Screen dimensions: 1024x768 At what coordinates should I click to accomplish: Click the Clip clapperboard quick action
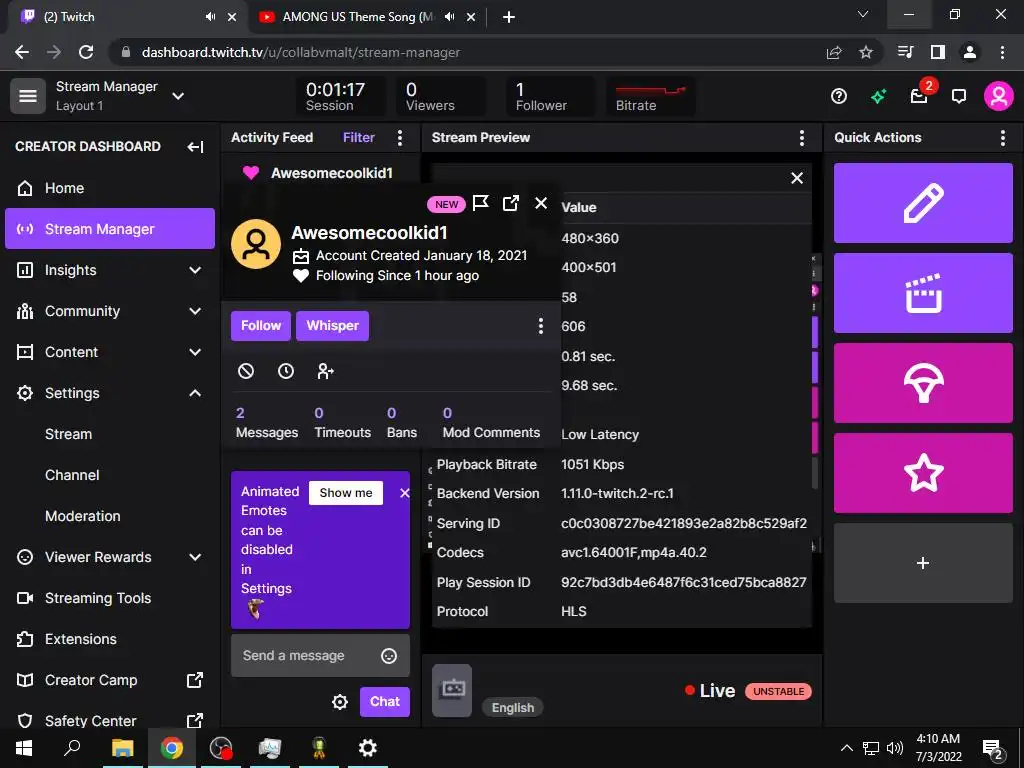pos(923,293)
